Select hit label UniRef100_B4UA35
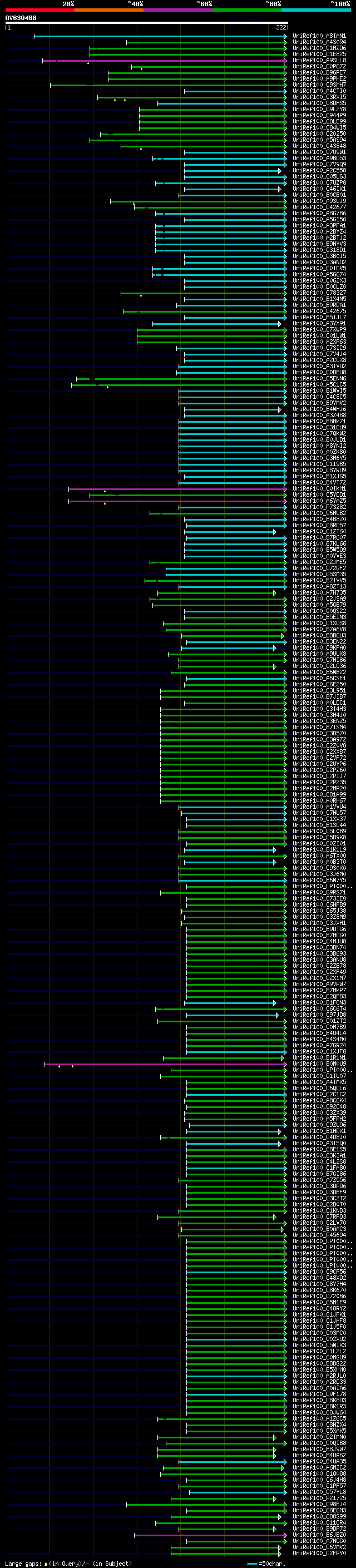The height and width of the screenshot is (1568, 356). (319, 1461)
